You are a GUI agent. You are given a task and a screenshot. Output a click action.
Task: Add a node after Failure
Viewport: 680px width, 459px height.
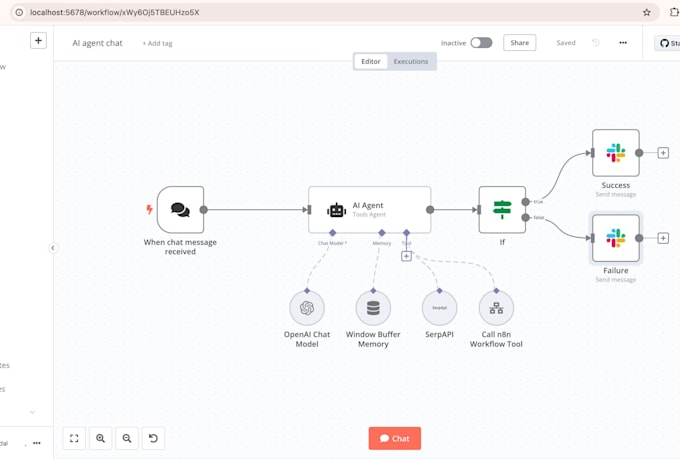663,238
